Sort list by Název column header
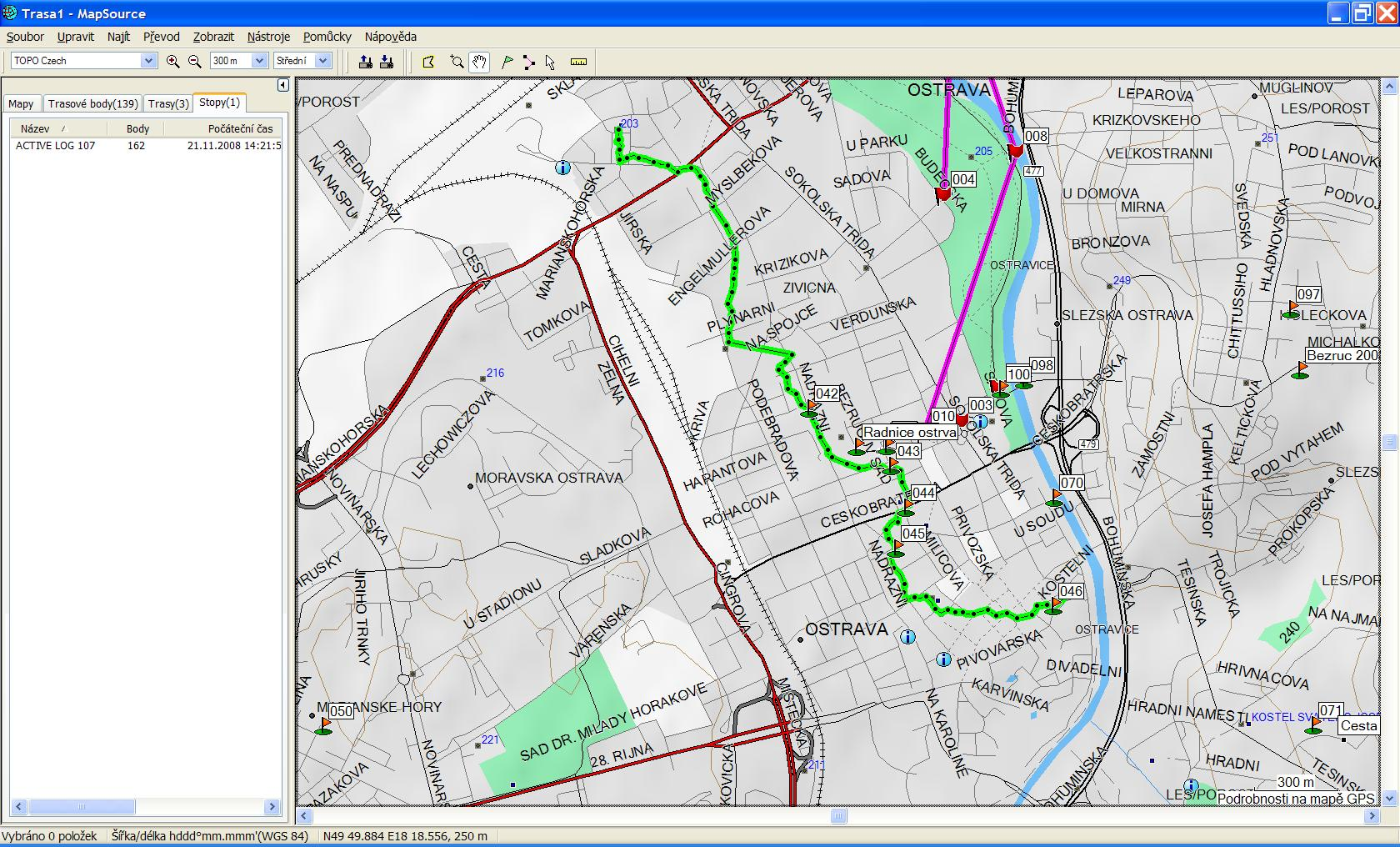The image size is (1400, 847). (58, 128)
